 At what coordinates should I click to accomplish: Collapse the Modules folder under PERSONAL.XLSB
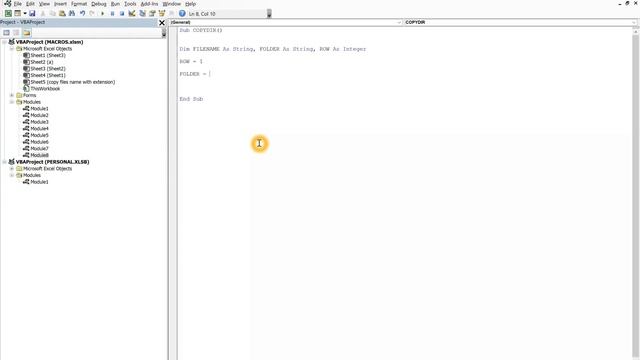[12, 175]
